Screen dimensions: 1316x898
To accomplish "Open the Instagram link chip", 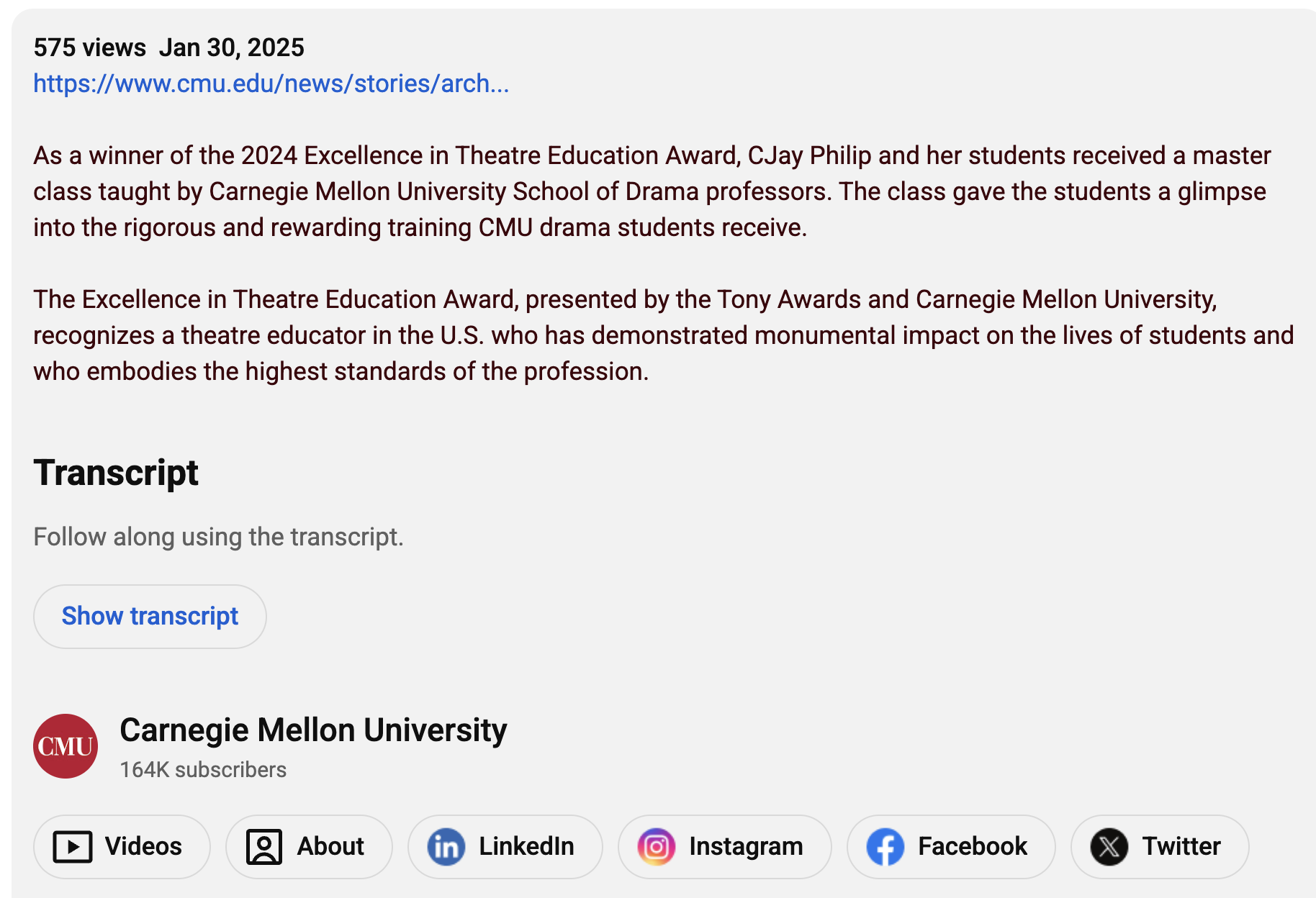I will tap(725, 846).
